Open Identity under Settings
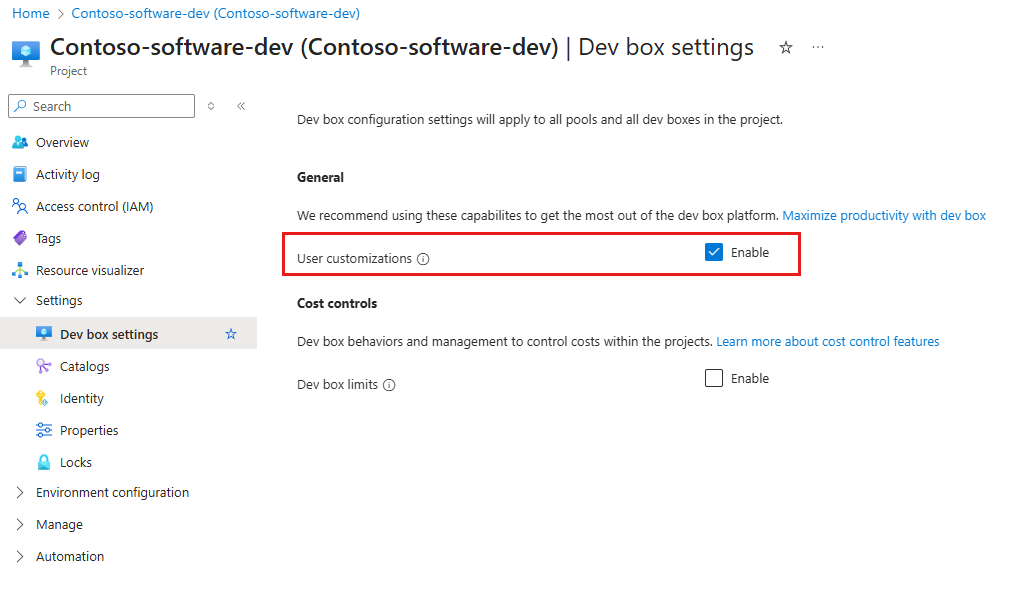Viewport: 1030px width, 591px height. (x=81, y=399)
